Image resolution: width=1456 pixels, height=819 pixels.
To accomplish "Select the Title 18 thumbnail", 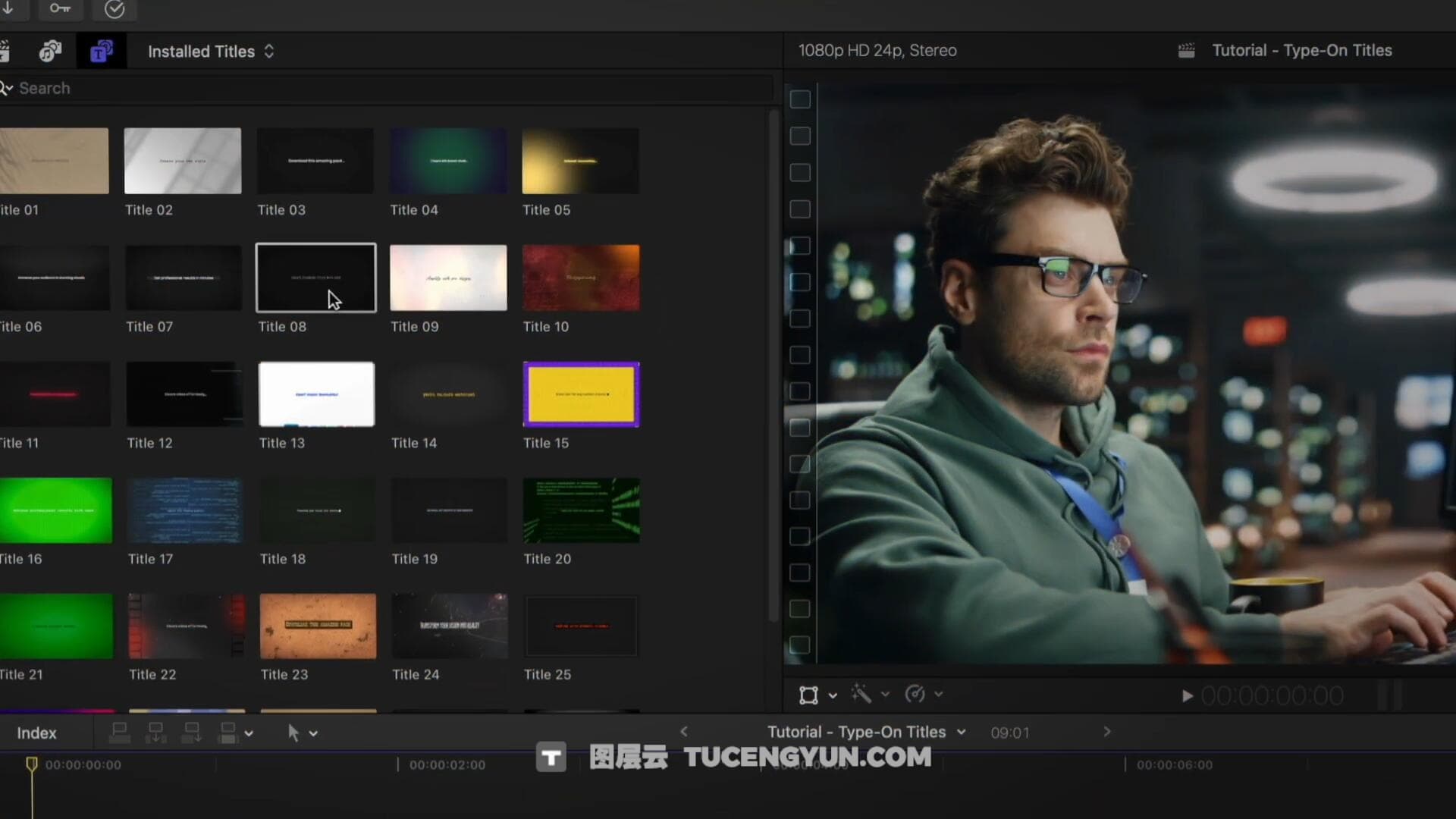I will (x=318, y=510).
